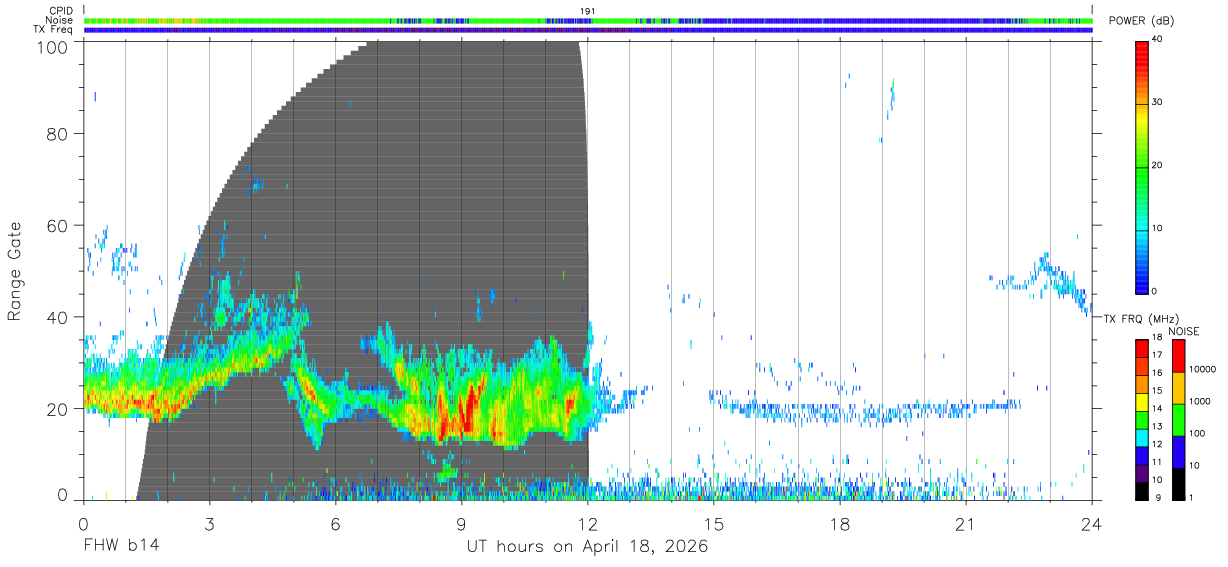Click the UT hour tick label 24
Image resolution: width=1228 pixels, height=567 pixels.
1092,523
